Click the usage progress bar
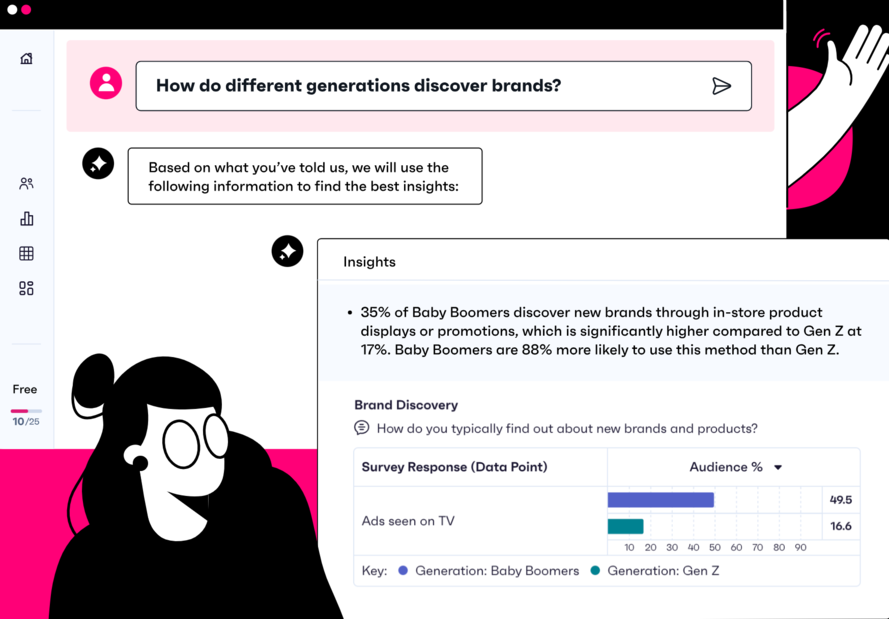The width and height of the screenshot is (889, 619). coord(26,411)
